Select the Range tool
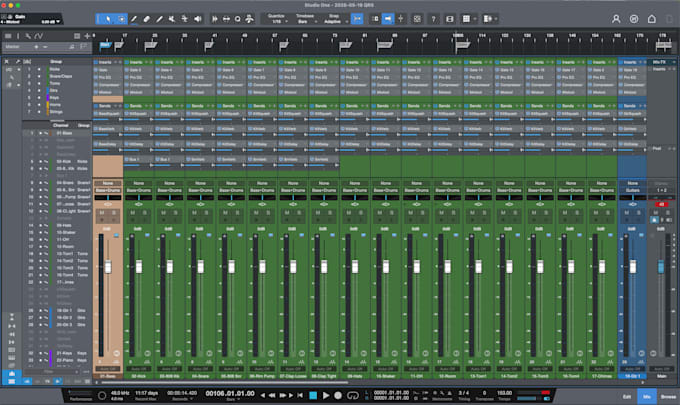680x405 pixels. click(x=121, y=19)
